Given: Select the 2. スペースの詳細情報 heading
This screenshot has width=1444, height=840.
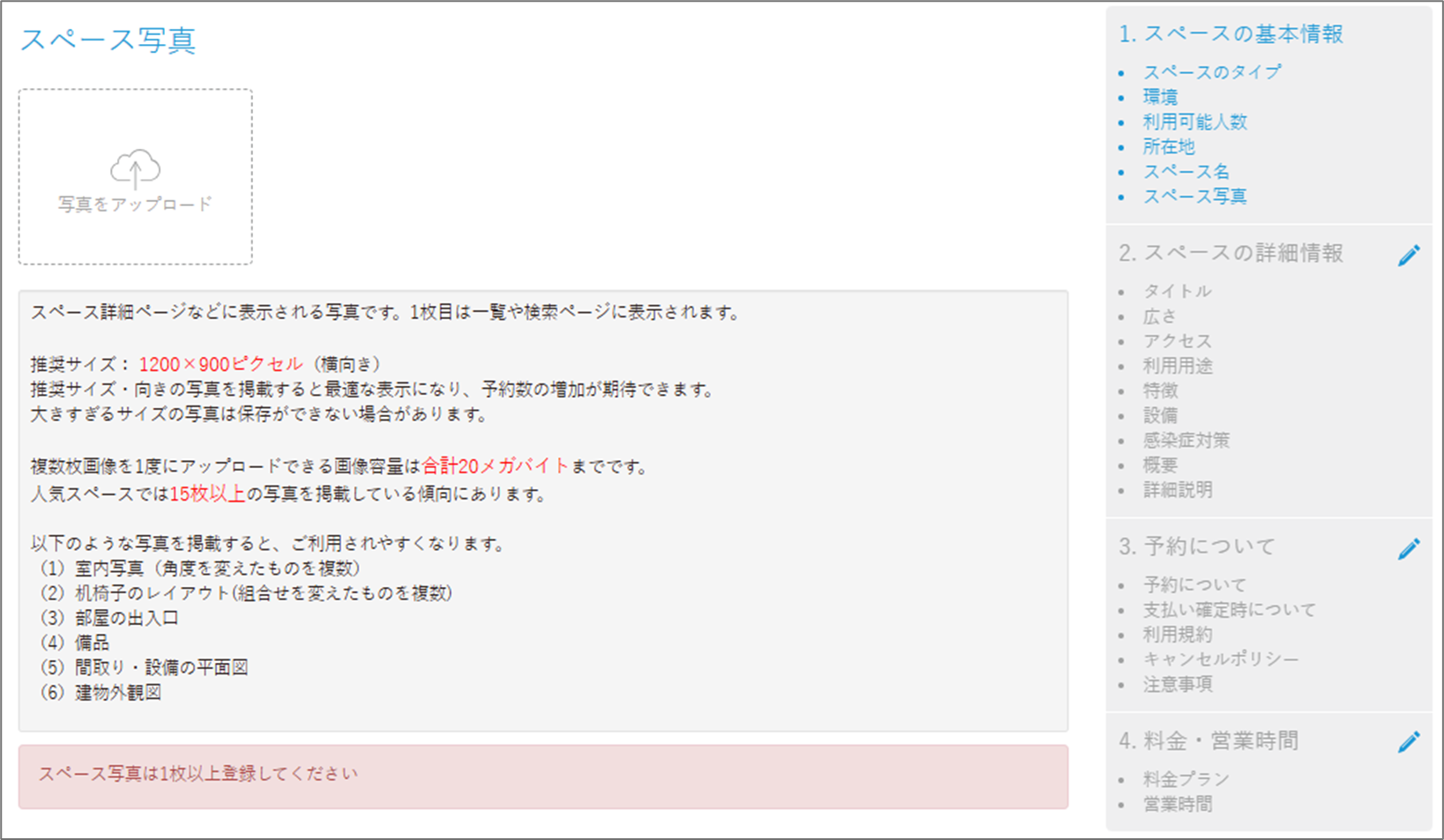Looking at the screenshot, I should (x=1231, y=254).
